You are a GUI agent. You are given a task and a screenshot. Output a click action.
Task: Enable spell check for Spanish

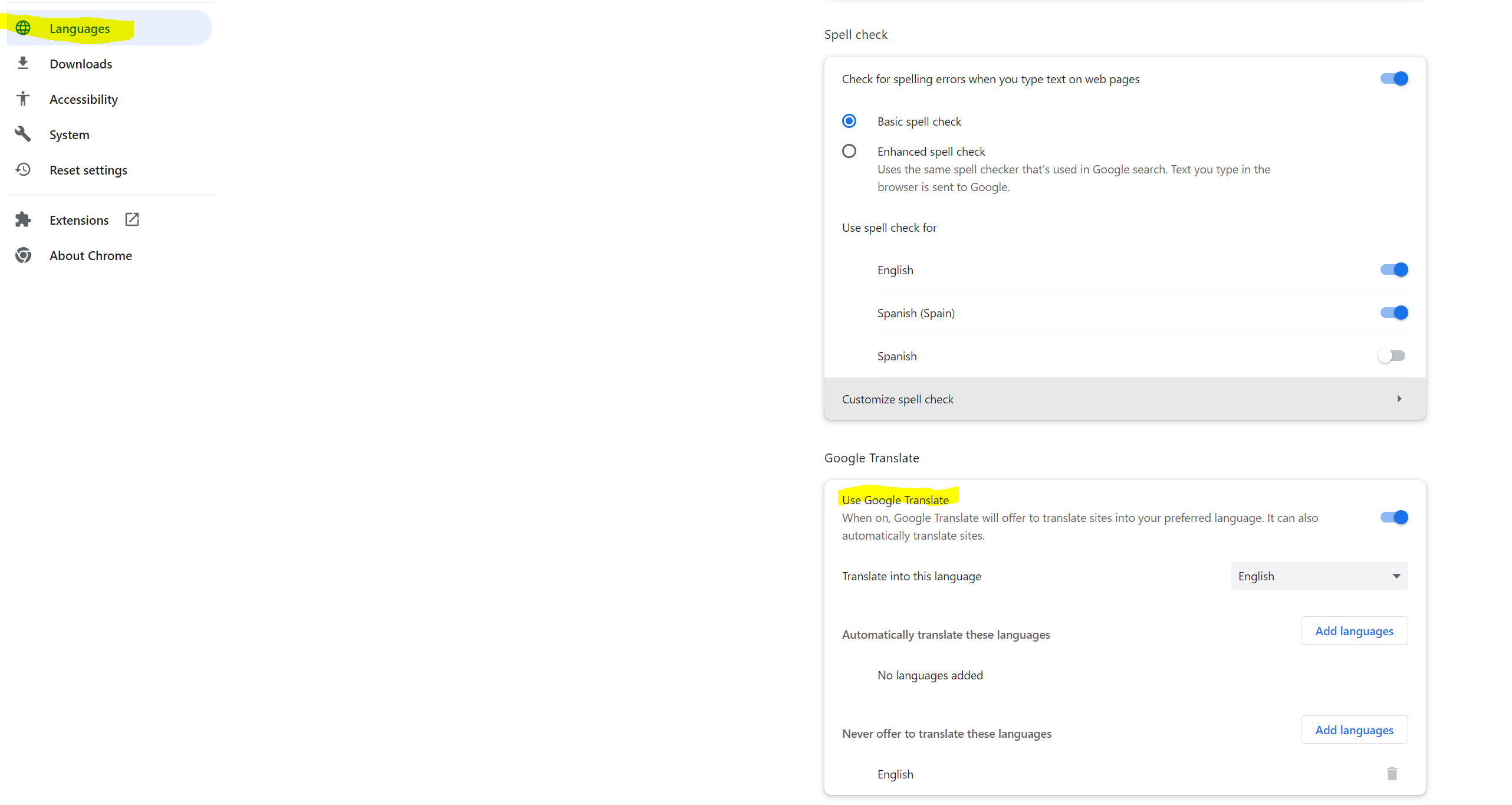(1392, 356)
